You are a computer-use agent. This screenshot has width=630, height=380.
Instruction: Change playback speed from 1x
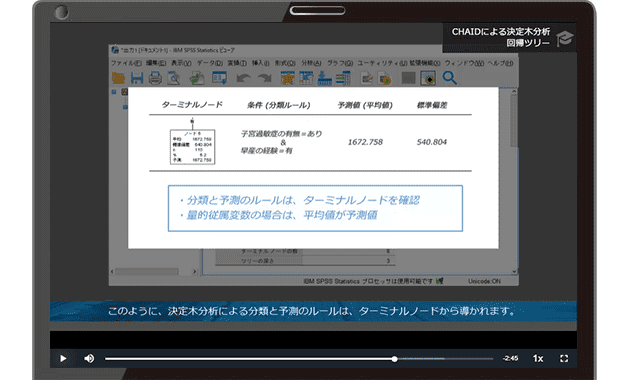tap(538, 358)
